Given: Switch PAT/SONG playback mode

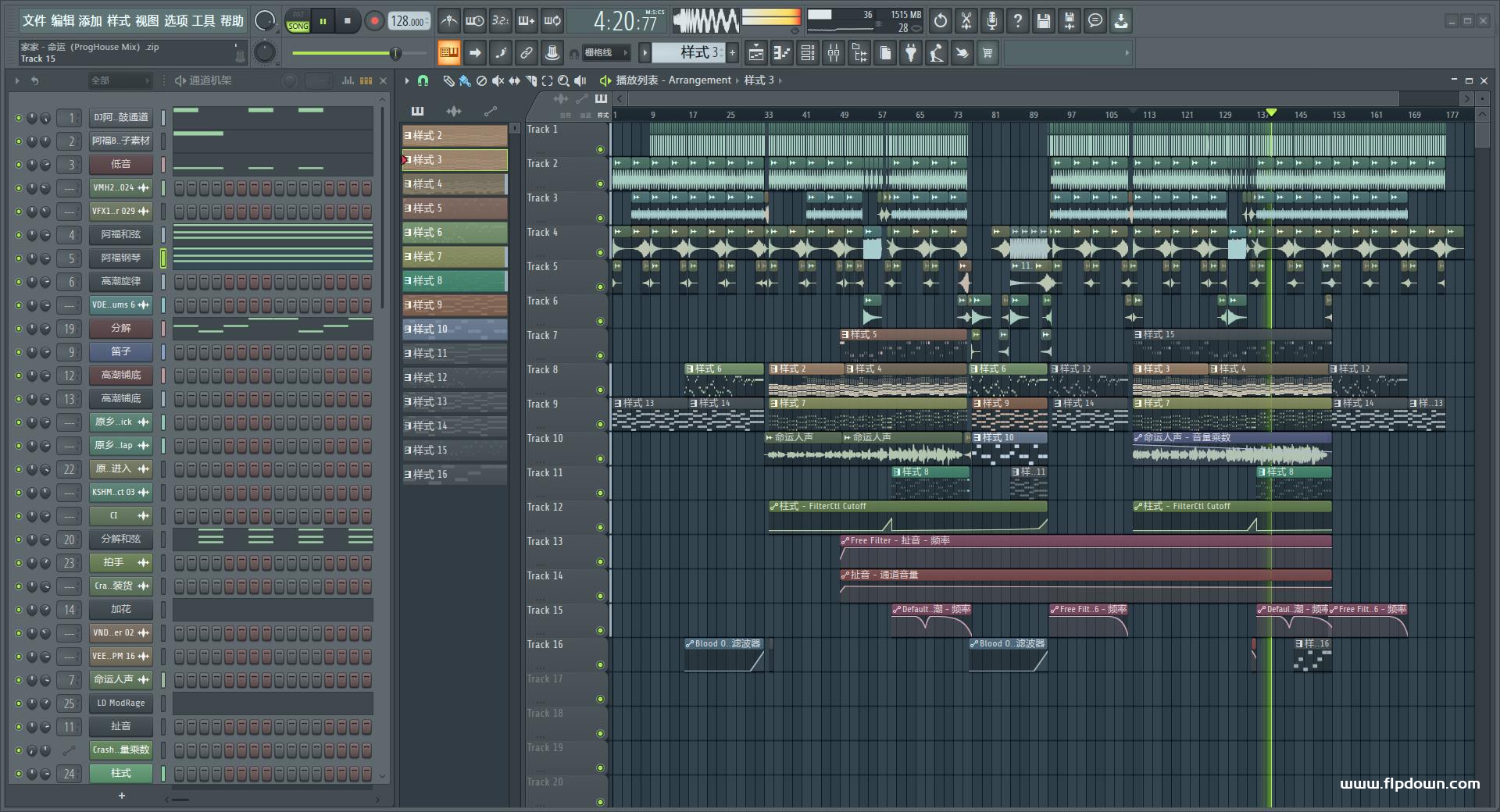Looking at the screenshot, I should coord(298,21).
